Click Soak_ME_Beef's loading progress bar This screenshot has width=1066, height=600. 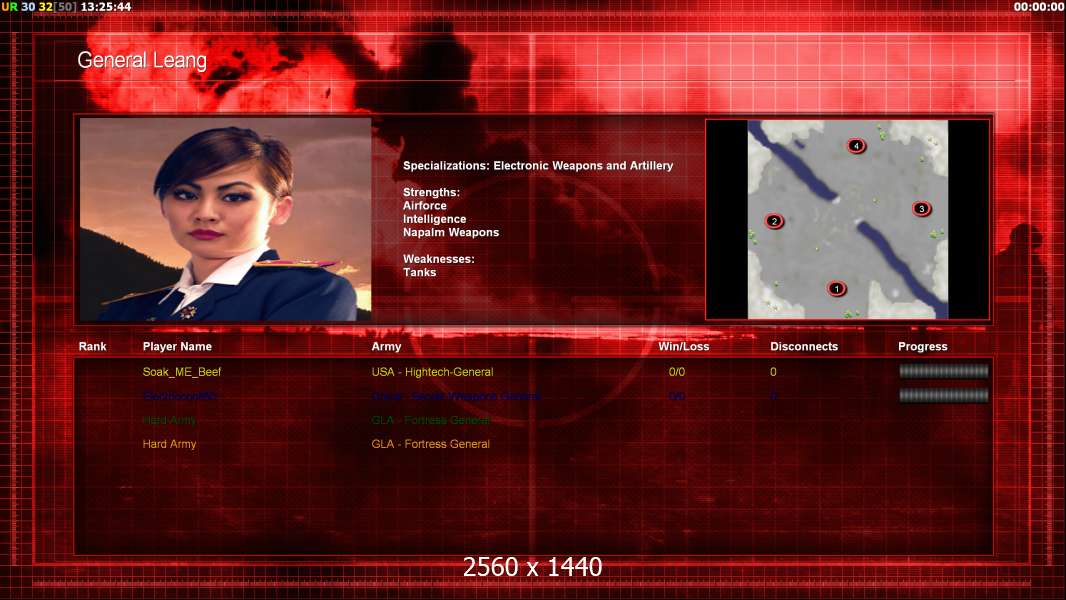[x=944, y=371]
